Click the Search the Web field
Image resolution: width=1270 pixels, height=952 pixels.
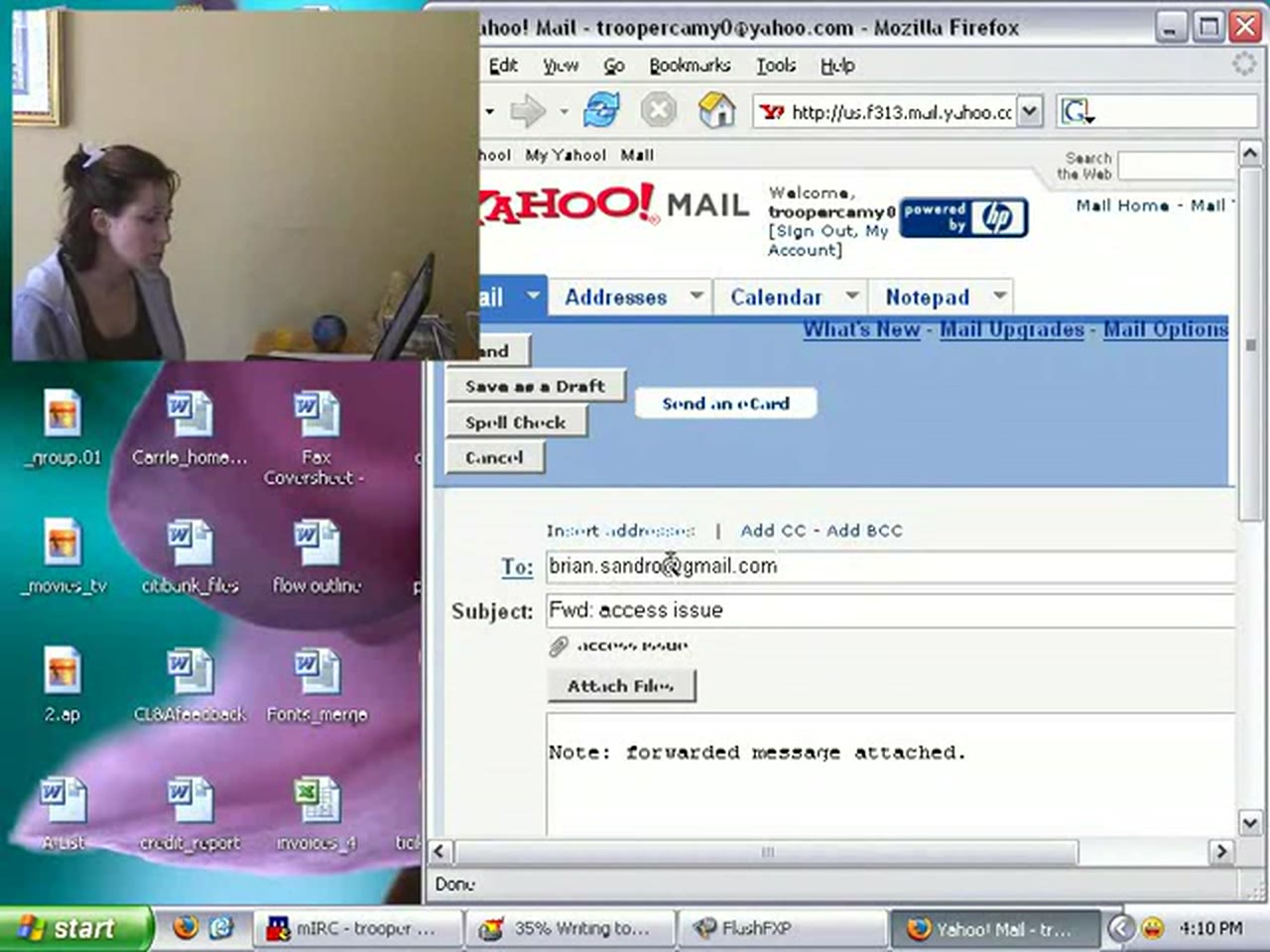1176,166
